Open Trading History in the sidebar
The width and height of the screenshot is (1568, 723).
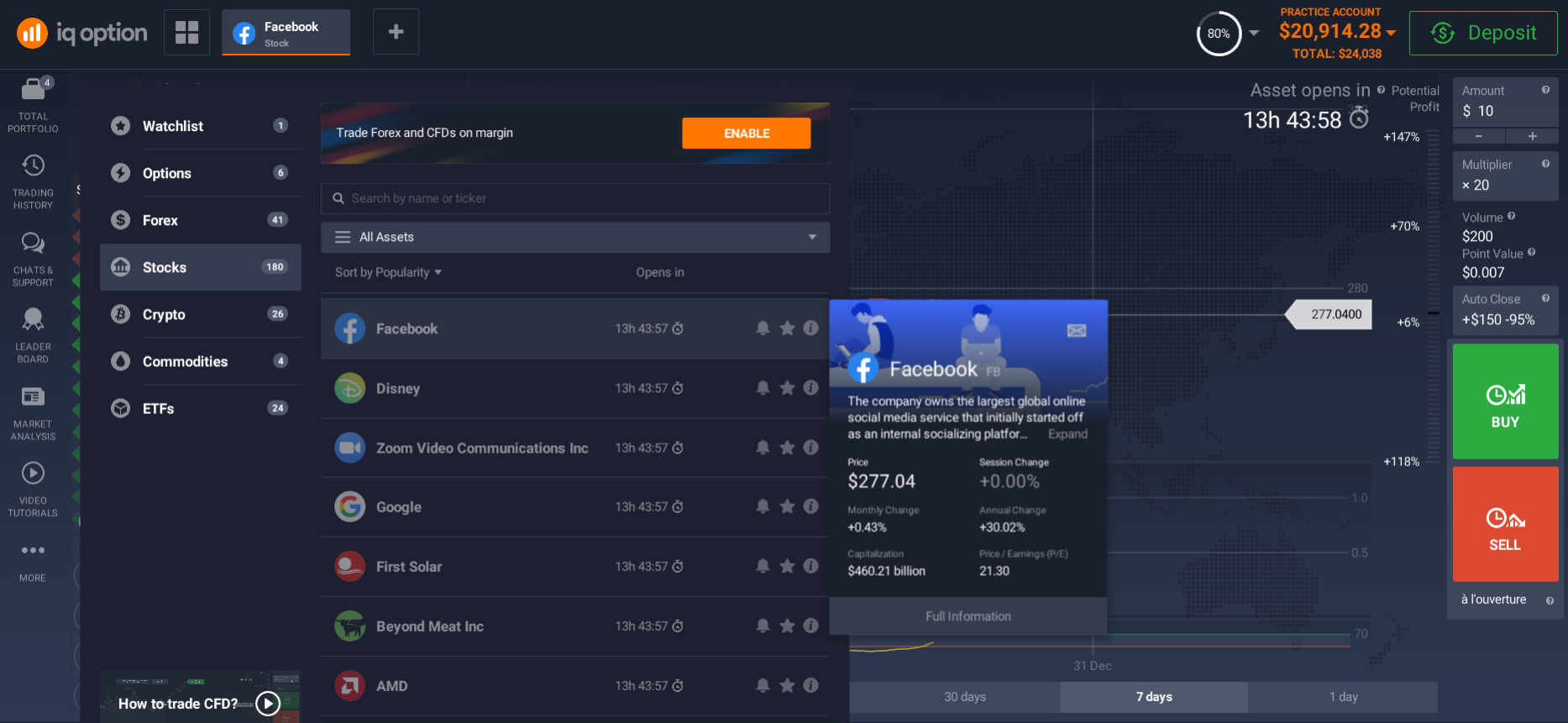33,181
